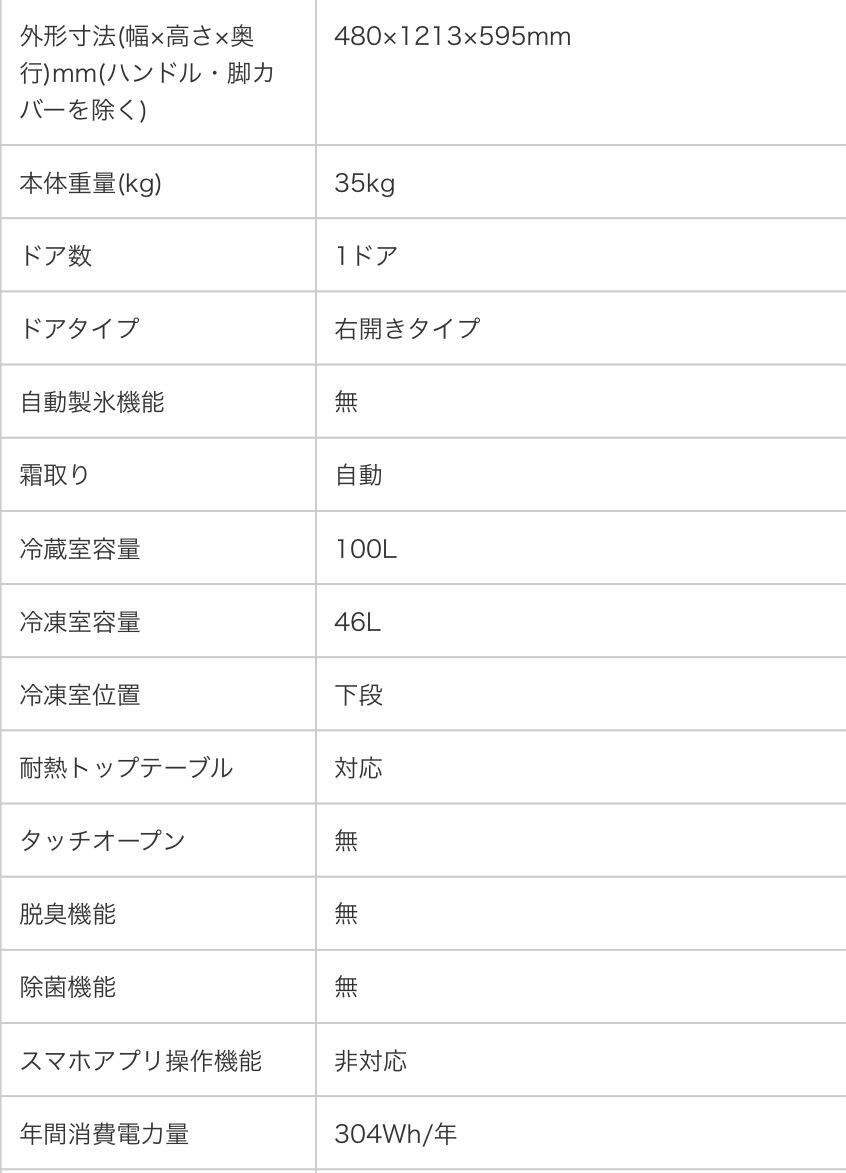
Task: Select the 下段 value text
Action: pyautogui.click(x=358, y=695)
